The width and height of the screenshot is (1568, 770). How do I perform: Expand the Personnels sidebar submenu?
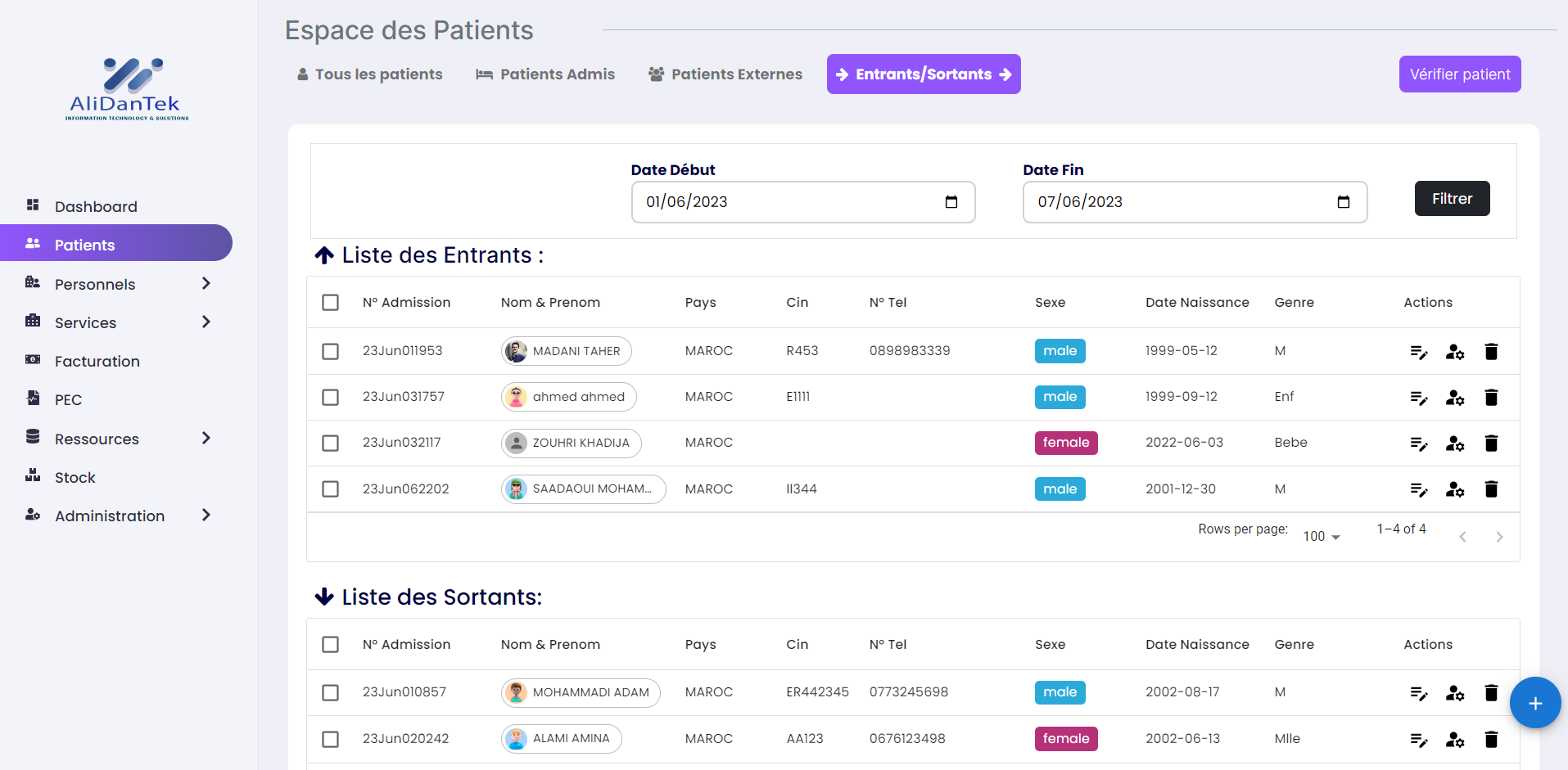pos(206,284)
